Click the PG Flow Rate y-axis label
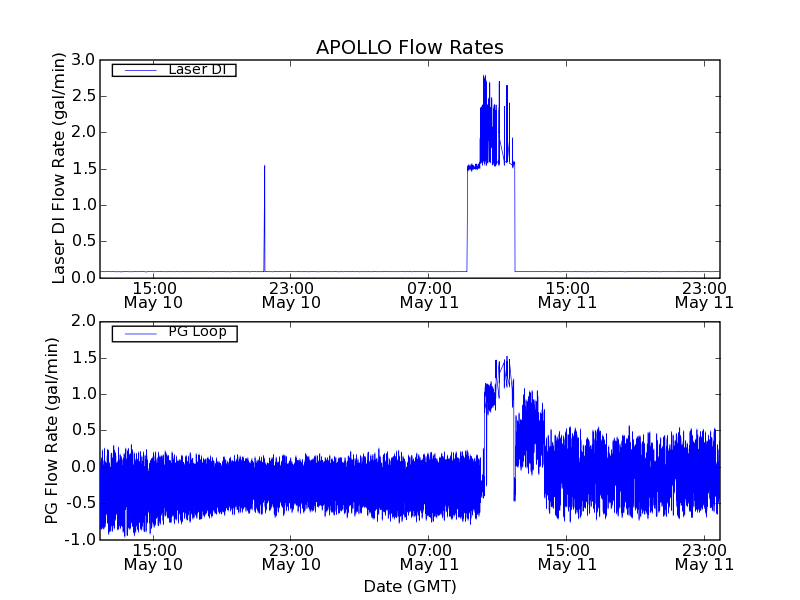This screenshot has height=600, width=800. [x=52, y=430]
